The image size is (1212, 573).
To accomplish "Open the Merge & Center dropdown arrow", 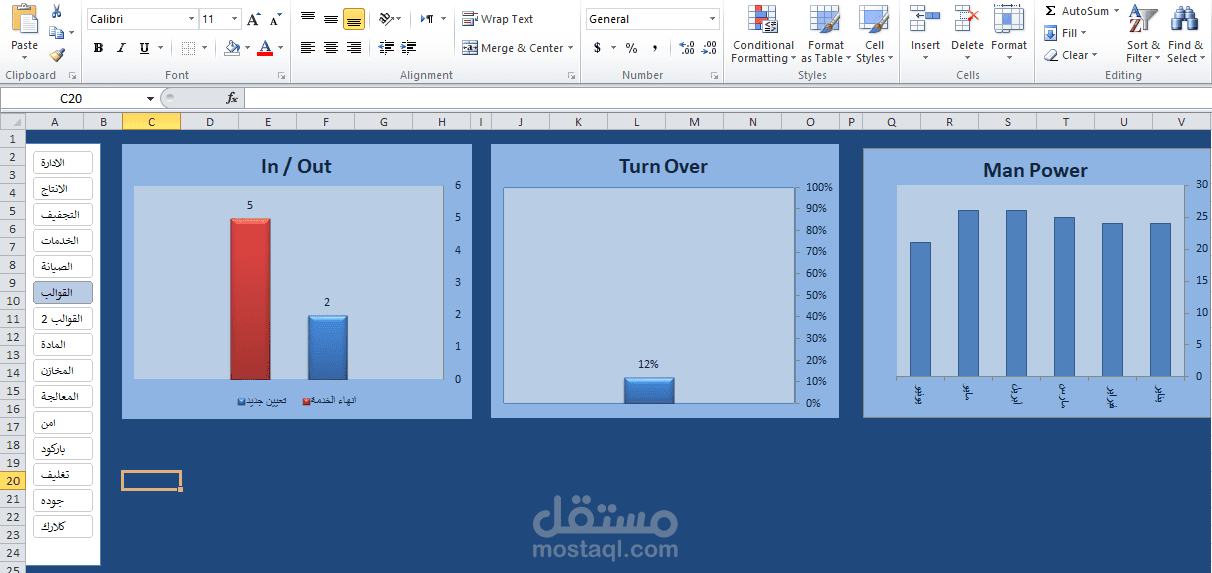I will 571,48.
